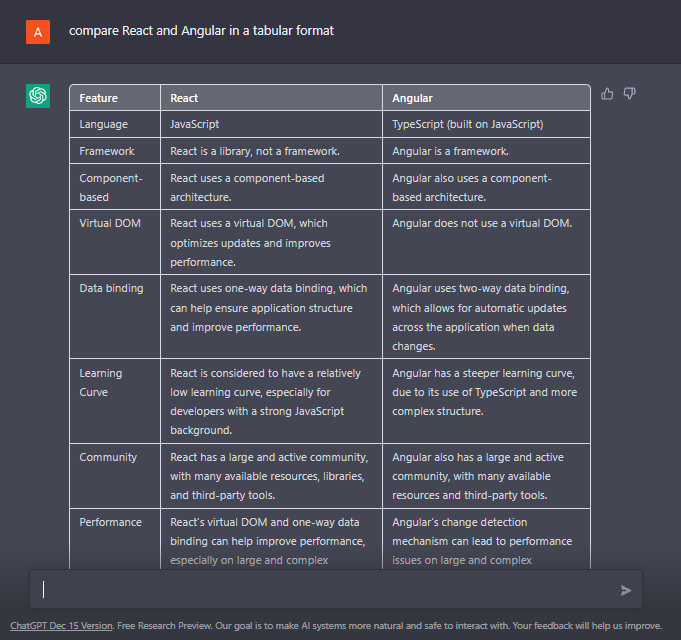
Task: Click the "Angular" column header
Action: pyautogui.click(x=412, y=98)
